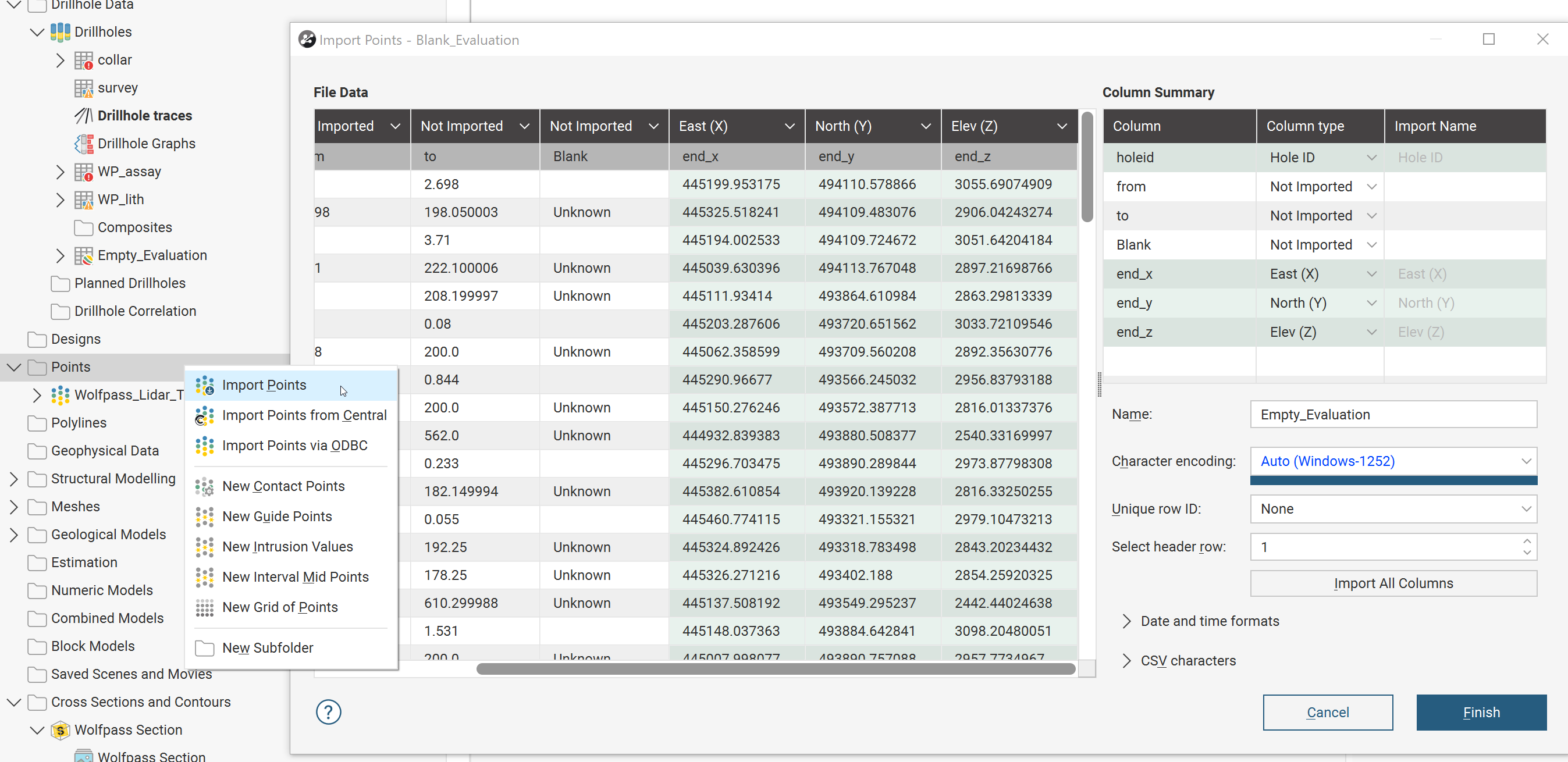Click the survey table icon
This screenshot has width=1568, height=762.
(x=83, y=88)
